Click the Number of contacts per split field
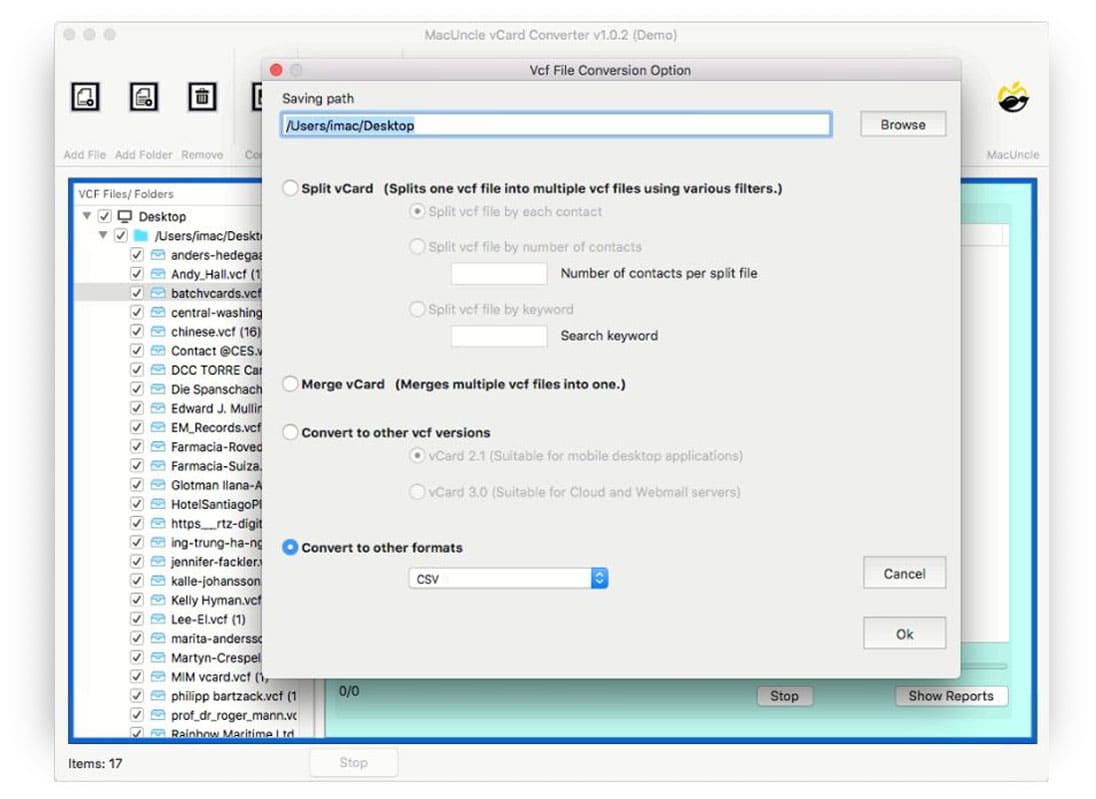Screen dimensions: 1096x799 [498, 273]
